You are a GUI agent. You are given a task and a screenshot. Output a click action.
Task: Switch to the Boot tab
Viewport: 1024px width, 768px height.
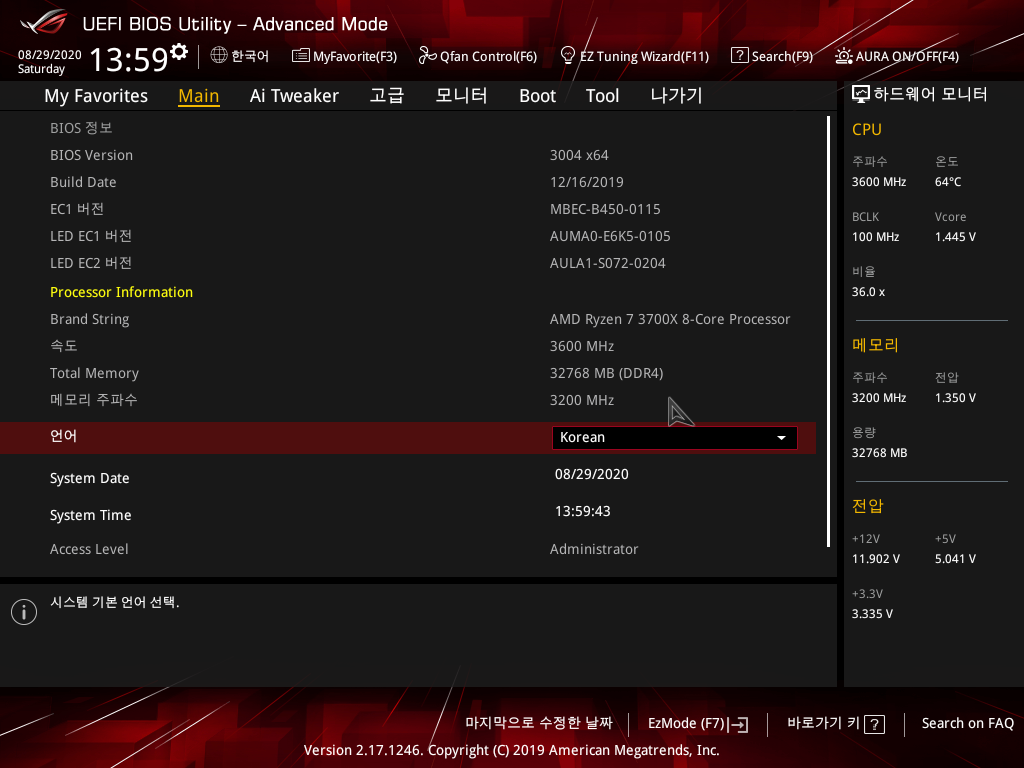[537, 96]
